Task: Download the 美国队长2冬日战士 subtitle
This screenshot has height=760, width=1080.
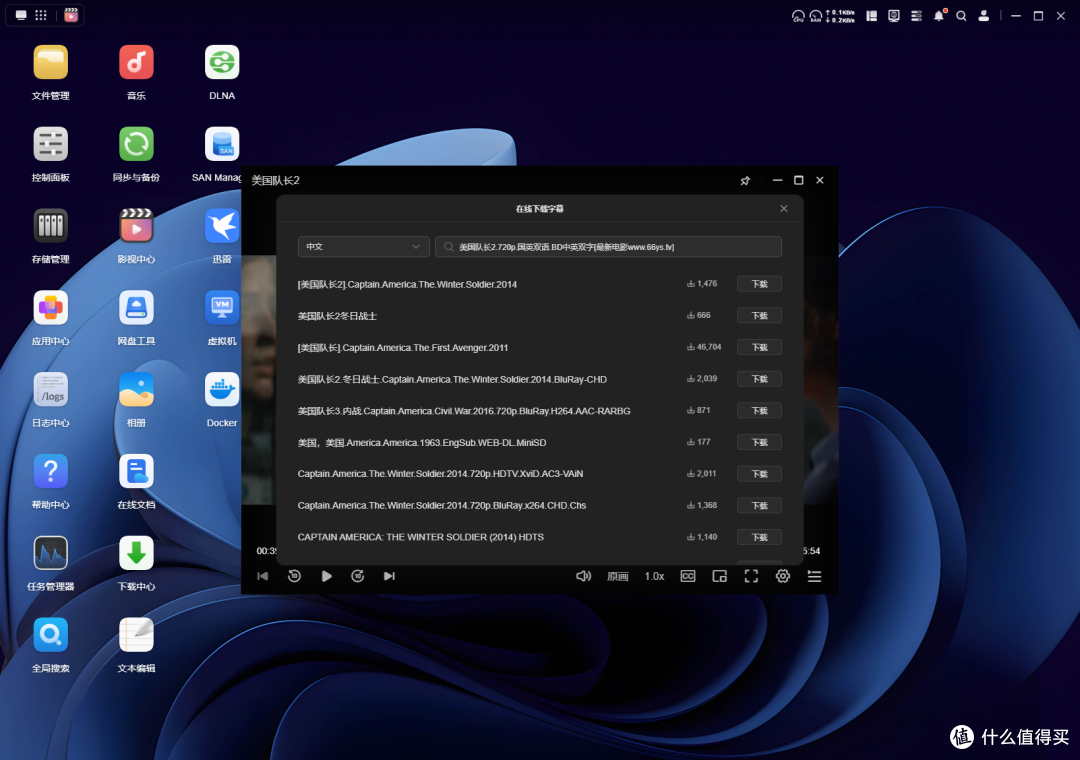Action: coord(759,316)
